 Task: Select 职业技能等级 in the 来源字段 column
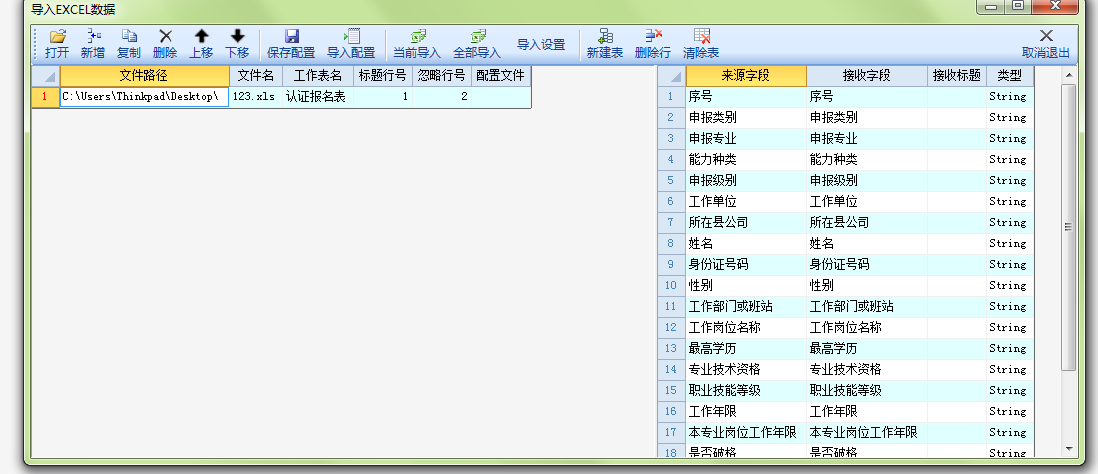pos(746,391)
